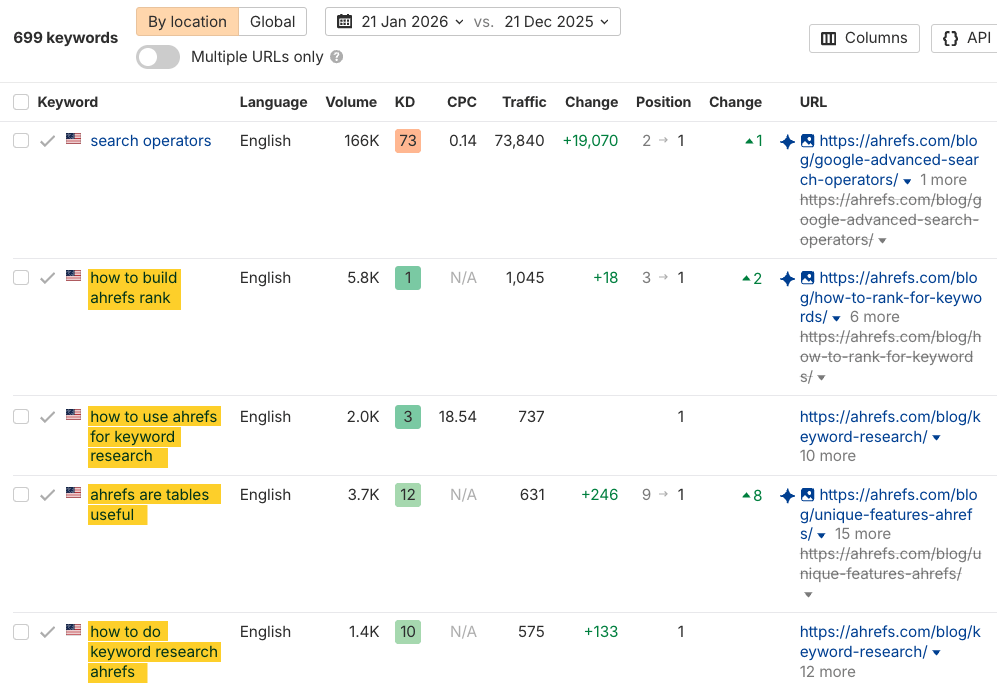Click the checkmark icon beside how to use ahrefs
This screenshot has height=685, width=997.
tap(46, 416)
